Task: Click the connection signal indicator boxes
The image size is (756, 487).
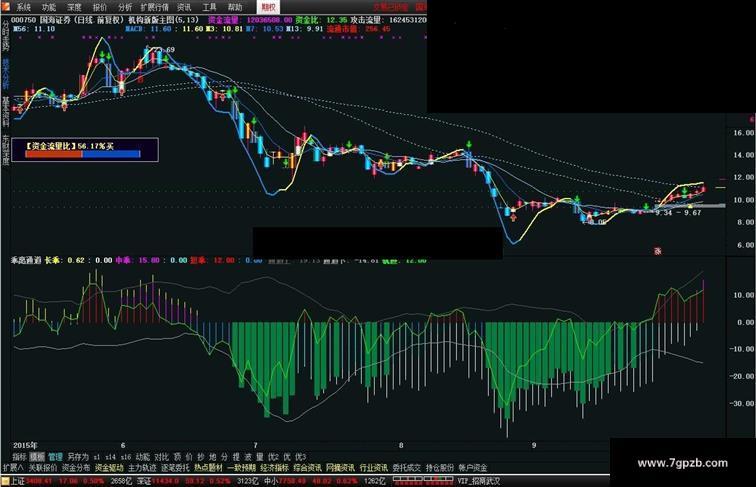Action: click(423, 480)
